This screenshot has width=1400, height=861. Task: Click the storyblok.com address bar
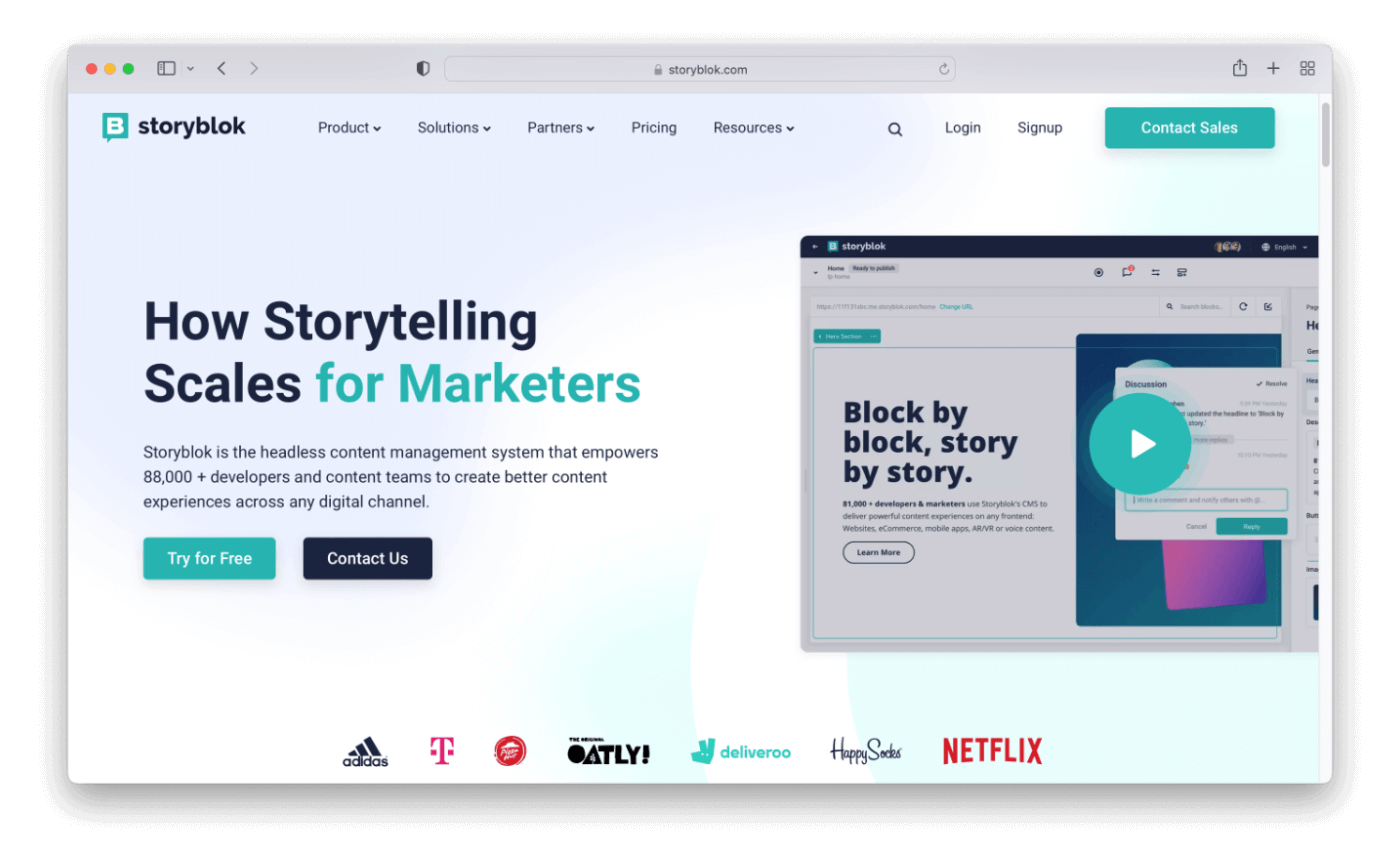pyautogui.click(x=700, y=69)
